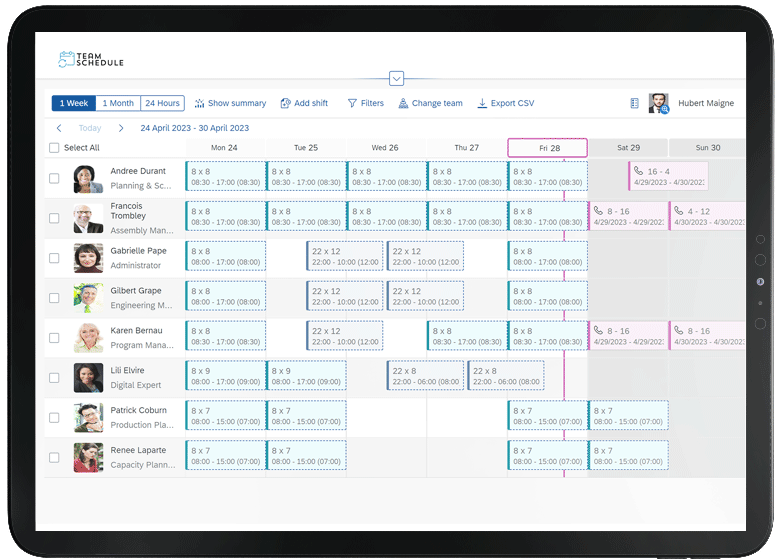
Task: Click the Export CSV download icon
Action: (x=482, y=103)
